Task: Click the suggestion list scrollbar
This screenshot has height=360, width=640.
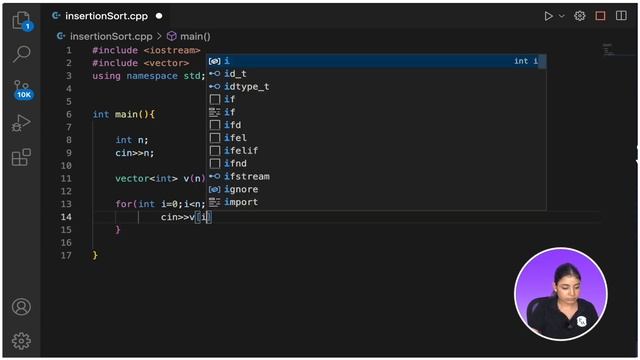Action: pyautogui.click(x=542, y=62)
